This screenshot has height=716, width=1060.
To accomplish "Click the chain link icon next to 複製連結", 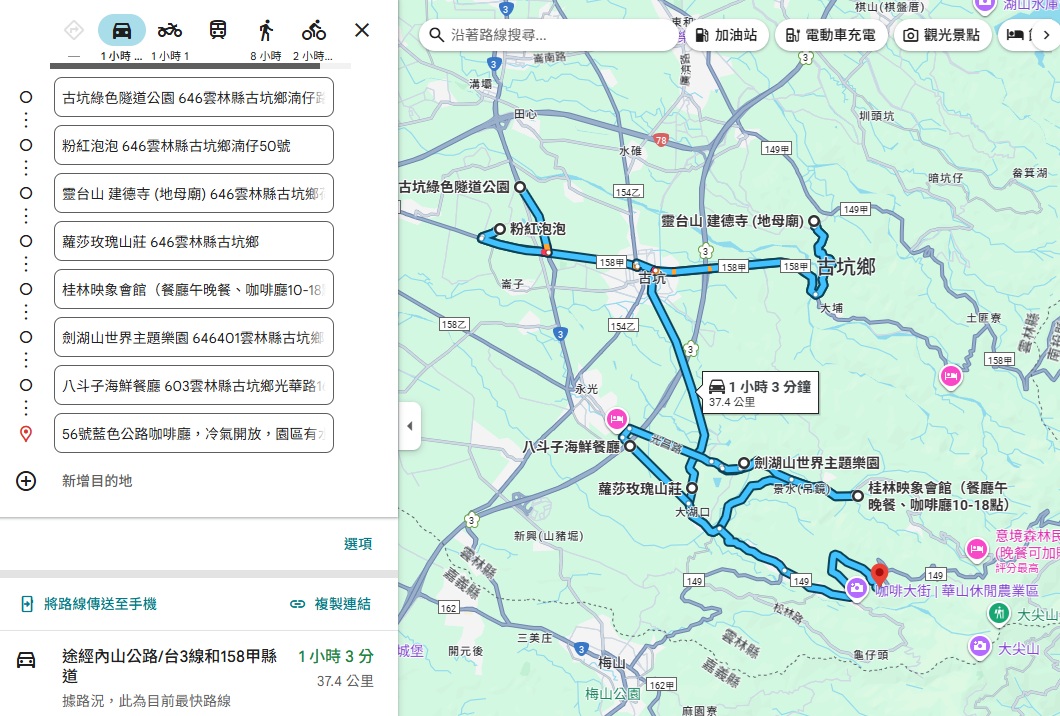I will coord(297,604).
